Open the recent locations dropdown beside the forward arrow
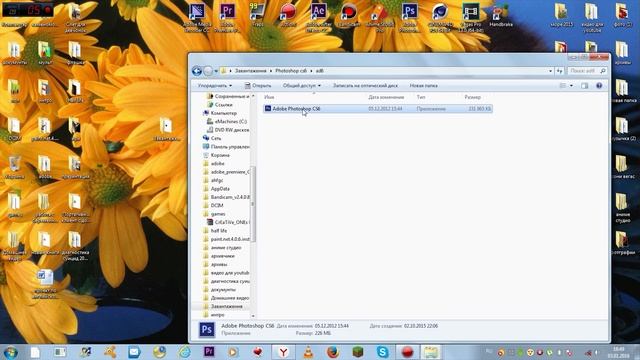 pyautogui.click(x=216, y=71)
